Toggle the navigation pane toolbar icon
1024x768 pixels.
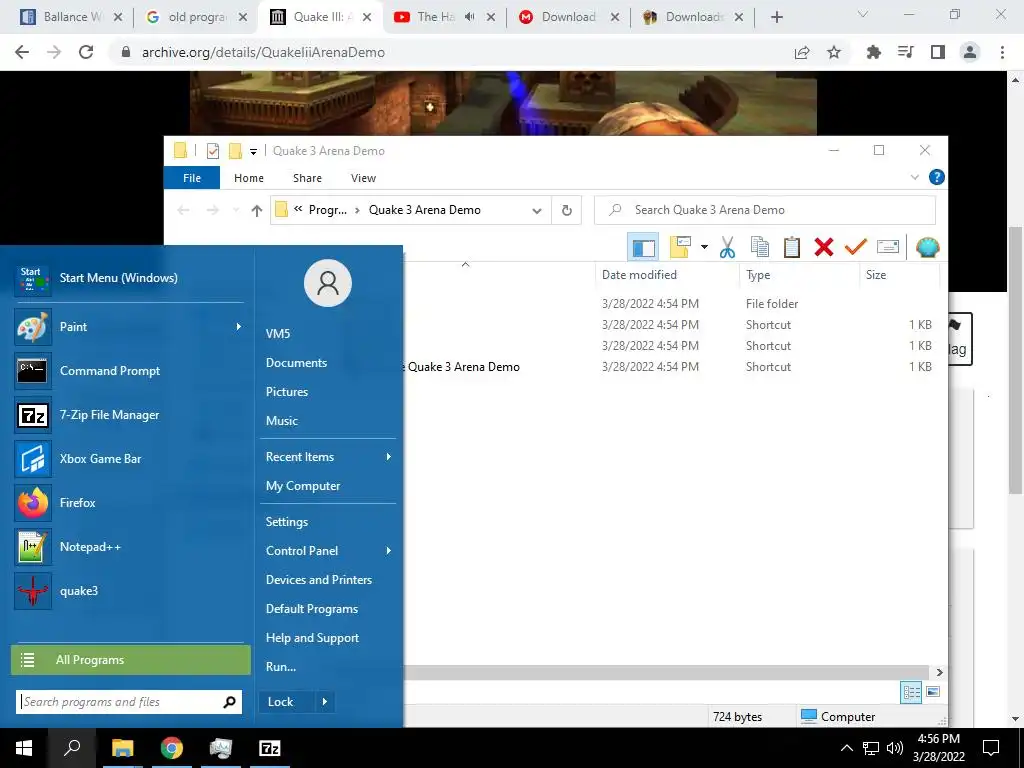[643, 248]
